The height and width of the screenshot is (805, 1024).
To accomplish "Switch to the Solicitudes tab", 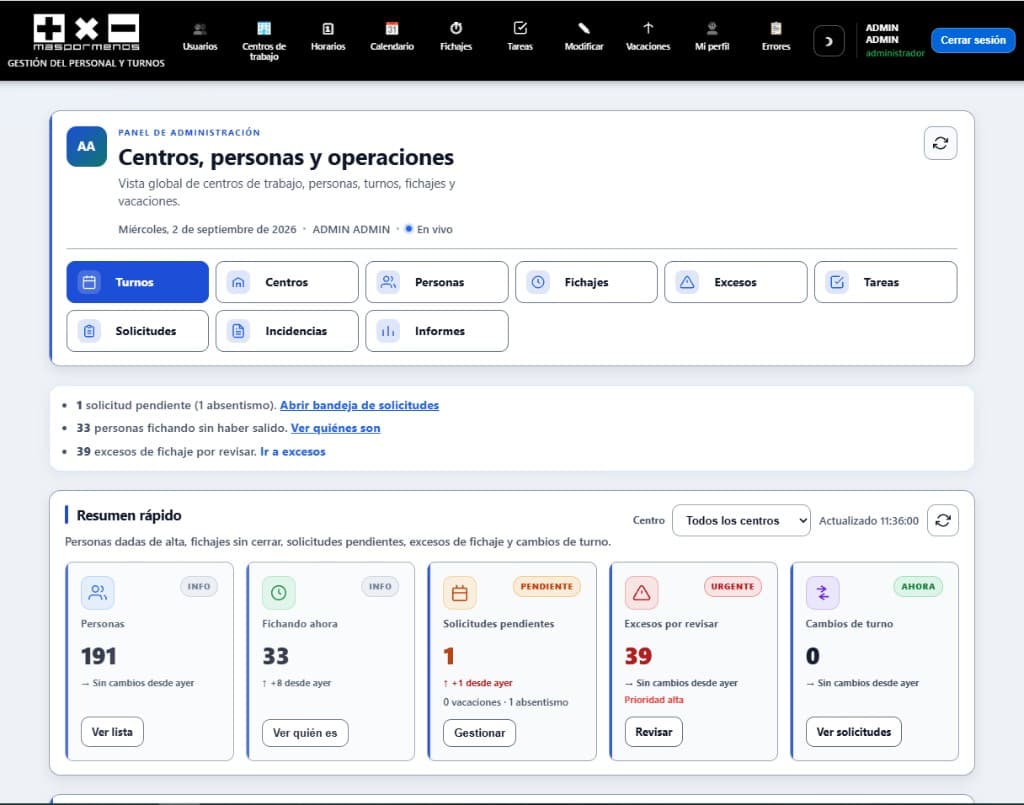I will (x=138, y=331).
